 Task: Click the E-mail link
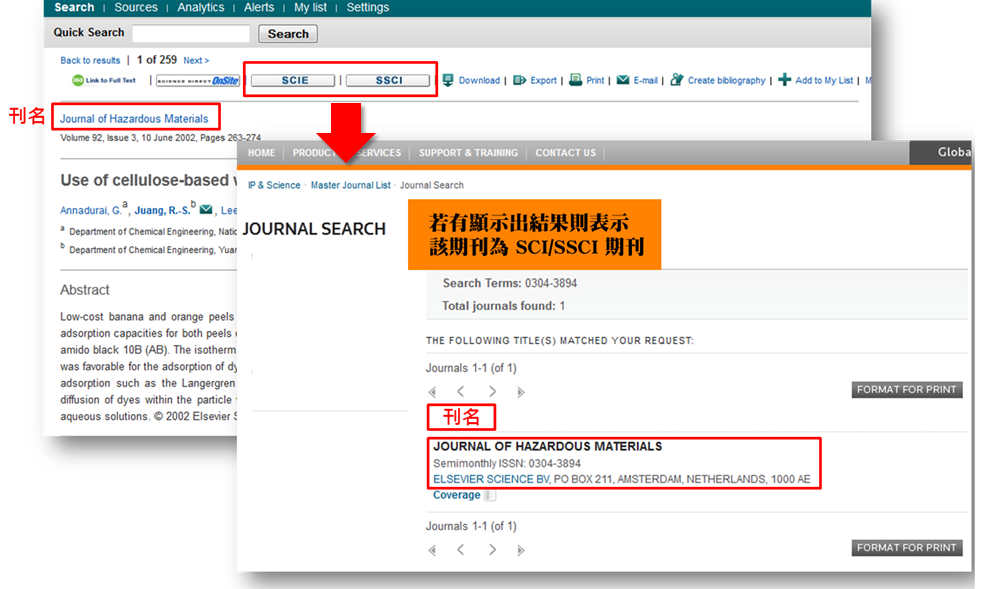click(646, 80)
